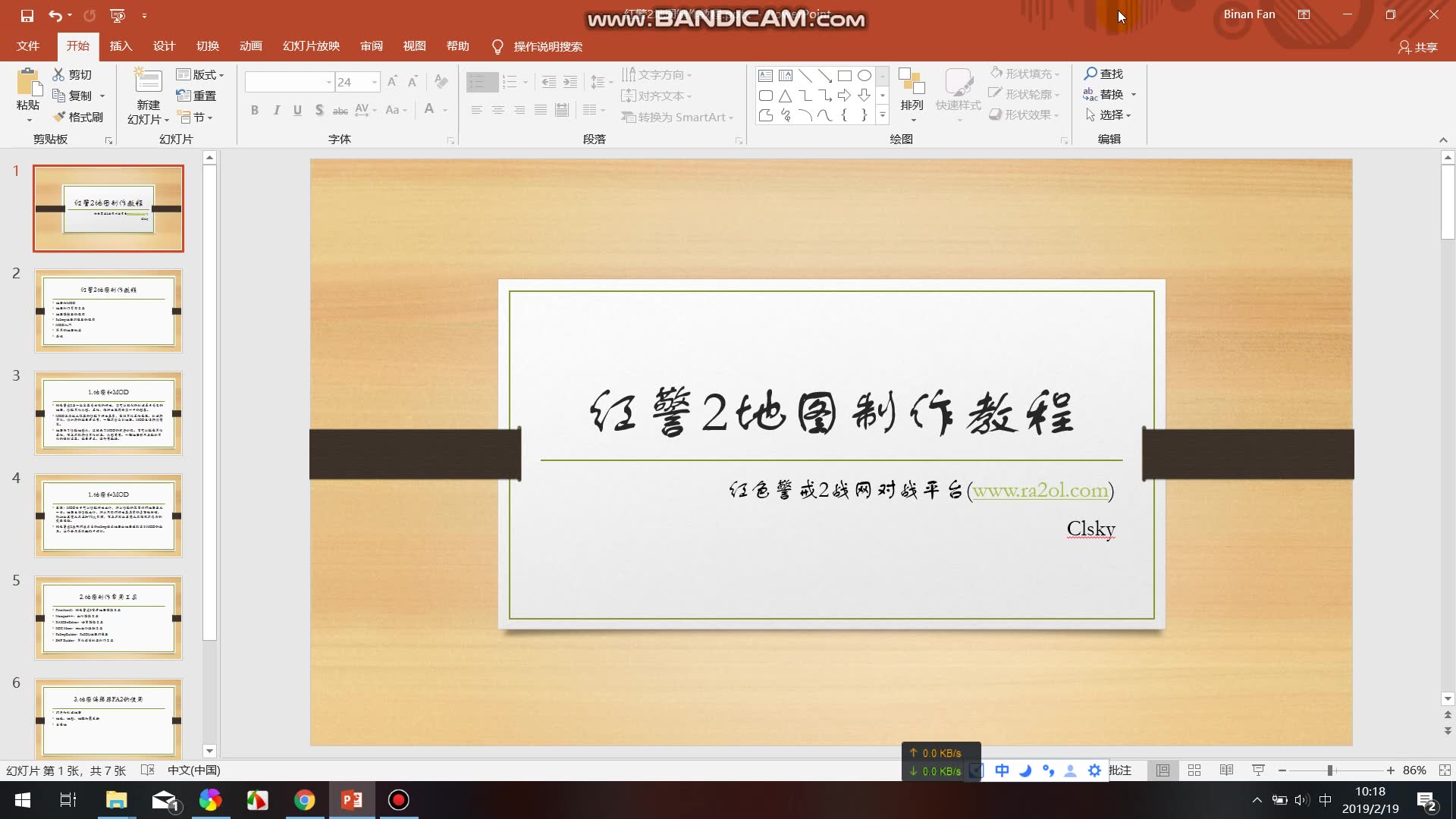Switch to the Animations (动画) tab
1456x819 pixels.
click(x=250, y=46)
